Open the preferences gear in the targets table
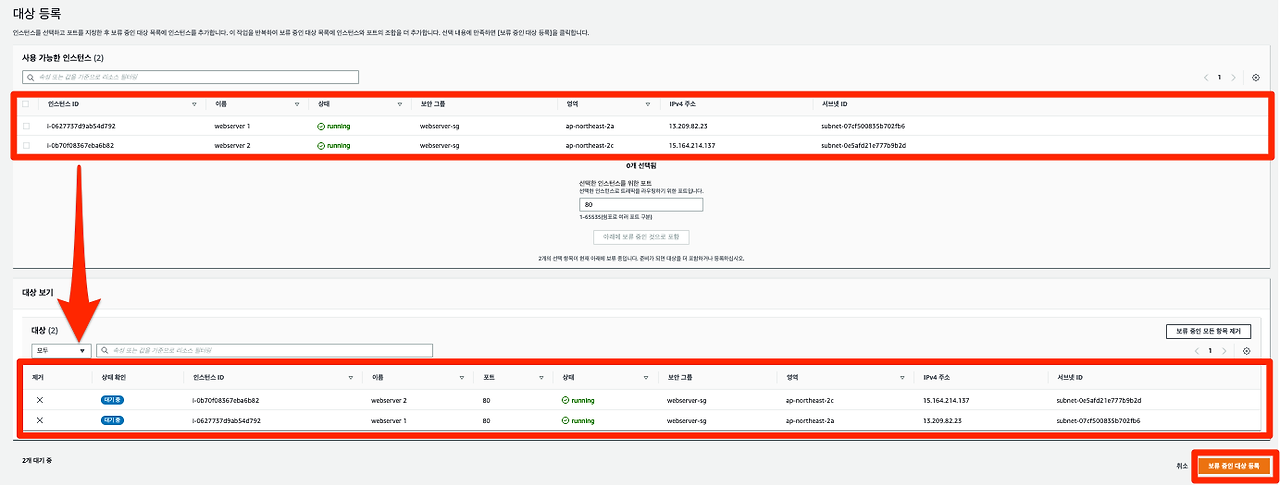This screenshot has height=485, width=1280. coord(1246,351)
